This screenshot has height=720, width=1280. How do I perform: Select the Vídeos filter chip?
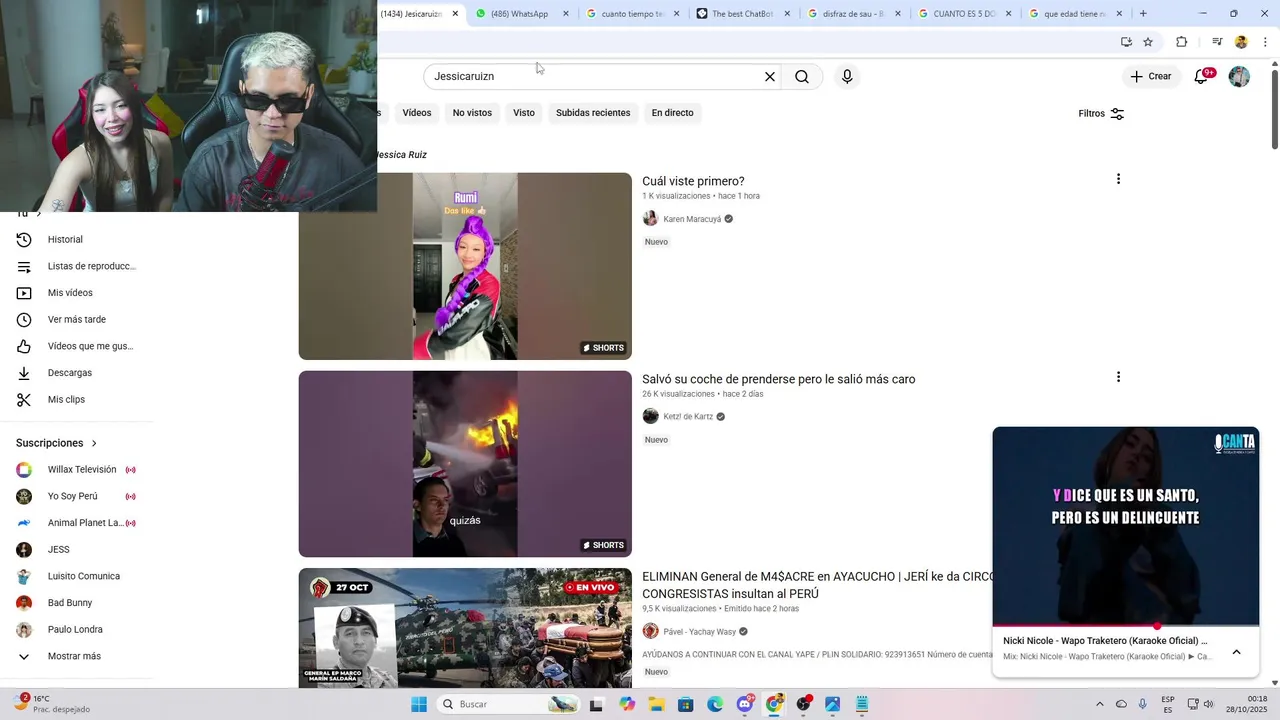(x=417, y=113)
